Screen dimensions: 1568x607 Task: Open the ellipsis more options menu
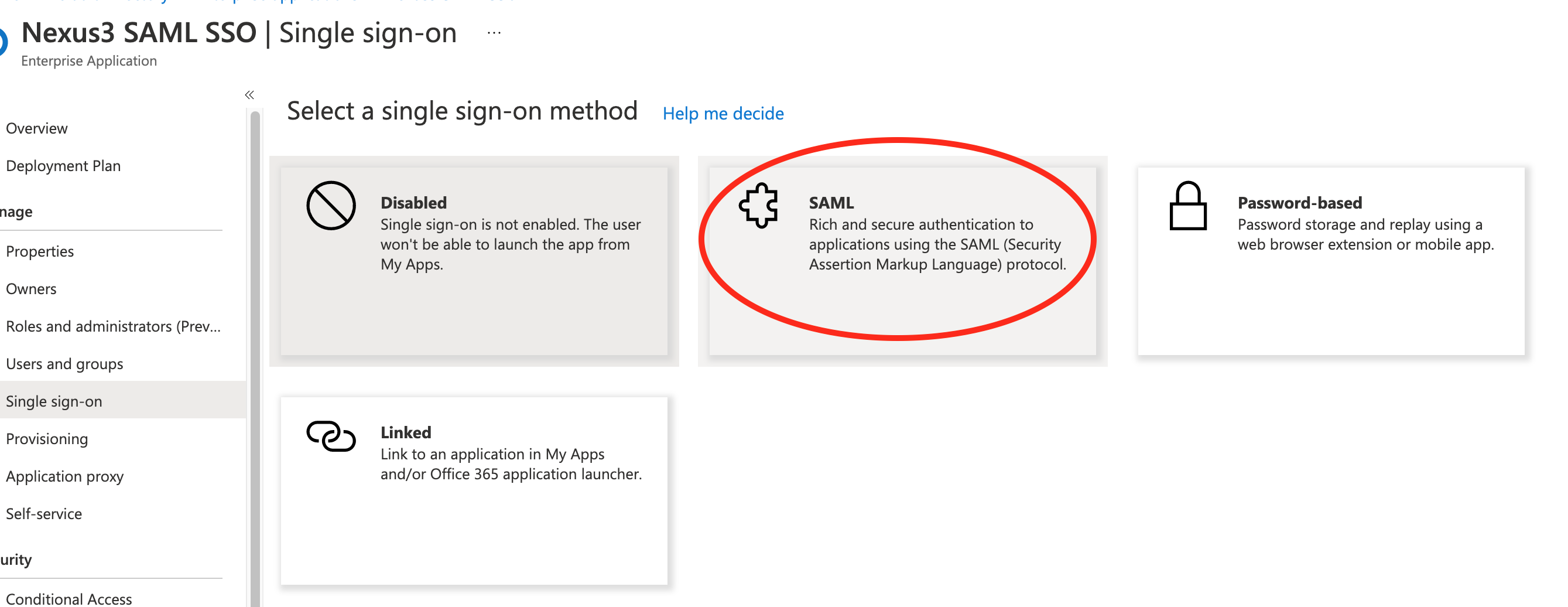pos(494,33)
